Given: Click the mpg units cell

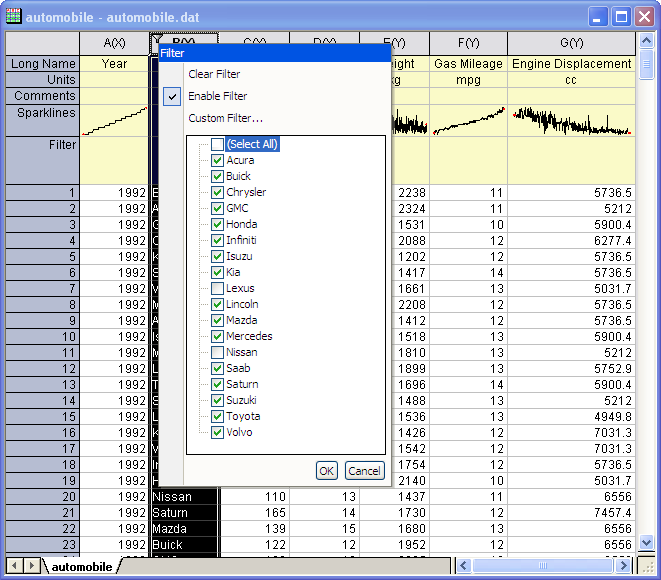Looking at the screenshot, I should click(468, 80).
